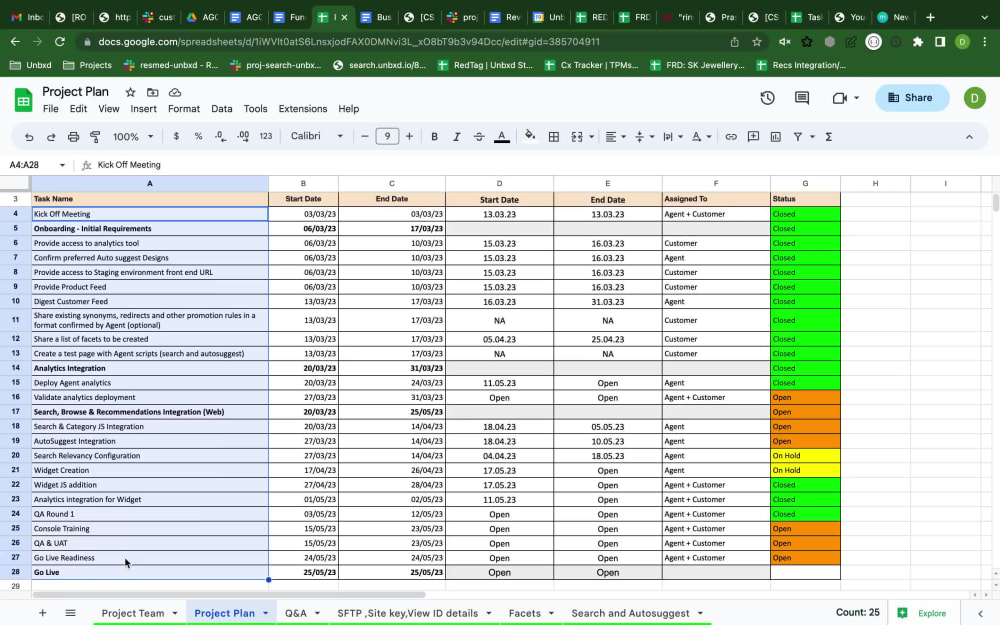
Task: Open the File menu
Action: [50, 109]
